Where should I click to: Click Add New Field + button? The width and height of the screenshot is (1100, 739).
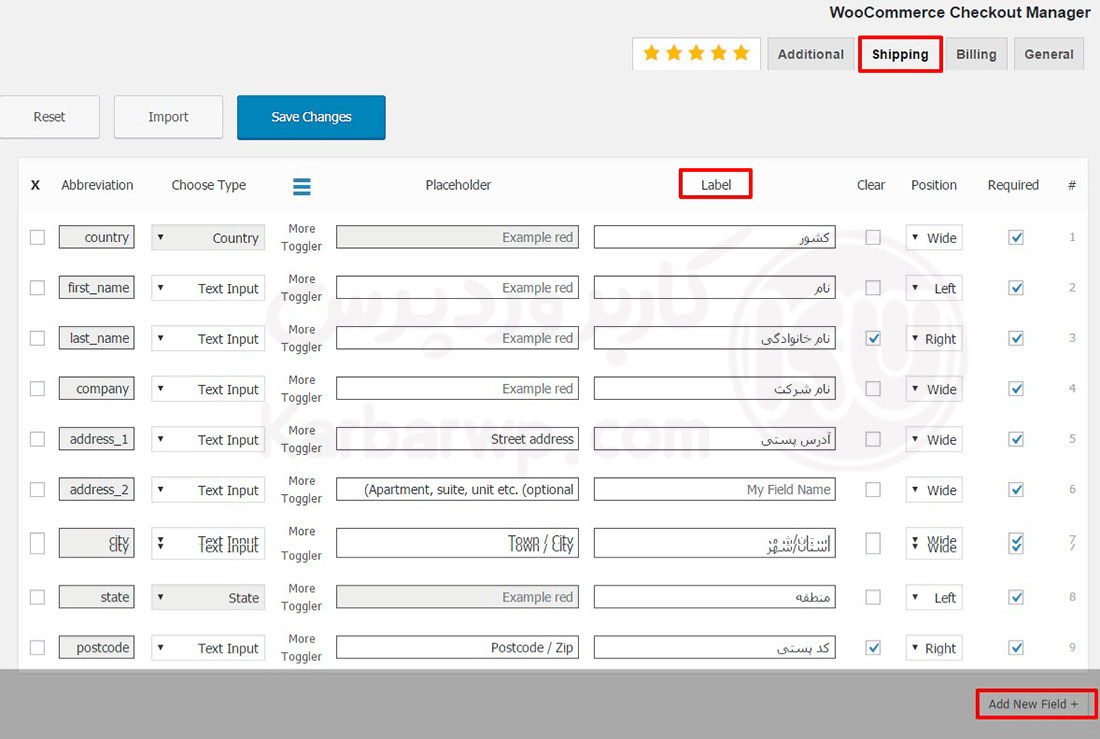1033,704
